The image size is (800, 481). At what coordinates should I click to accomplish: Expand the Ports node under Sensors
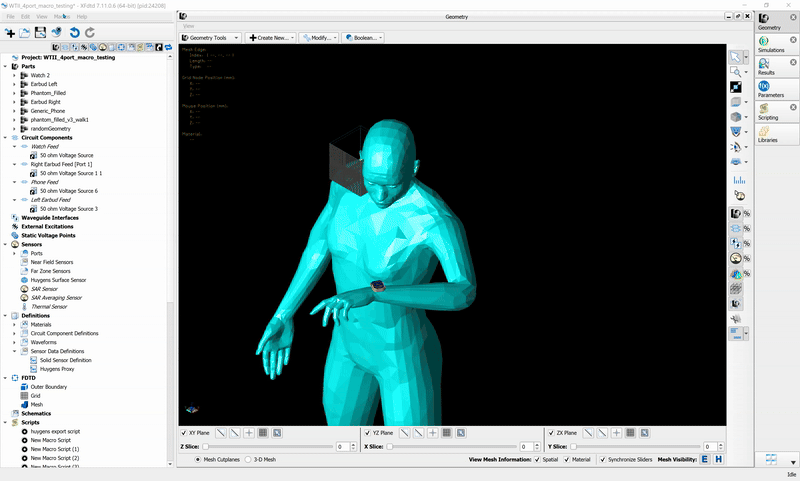click(x=14, y=253)
